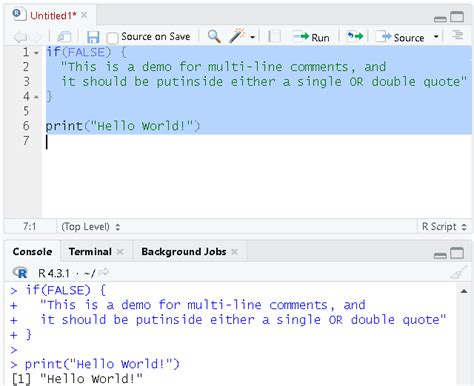Expand the code tools wand dropdown arrow

[x=253, y=37]
